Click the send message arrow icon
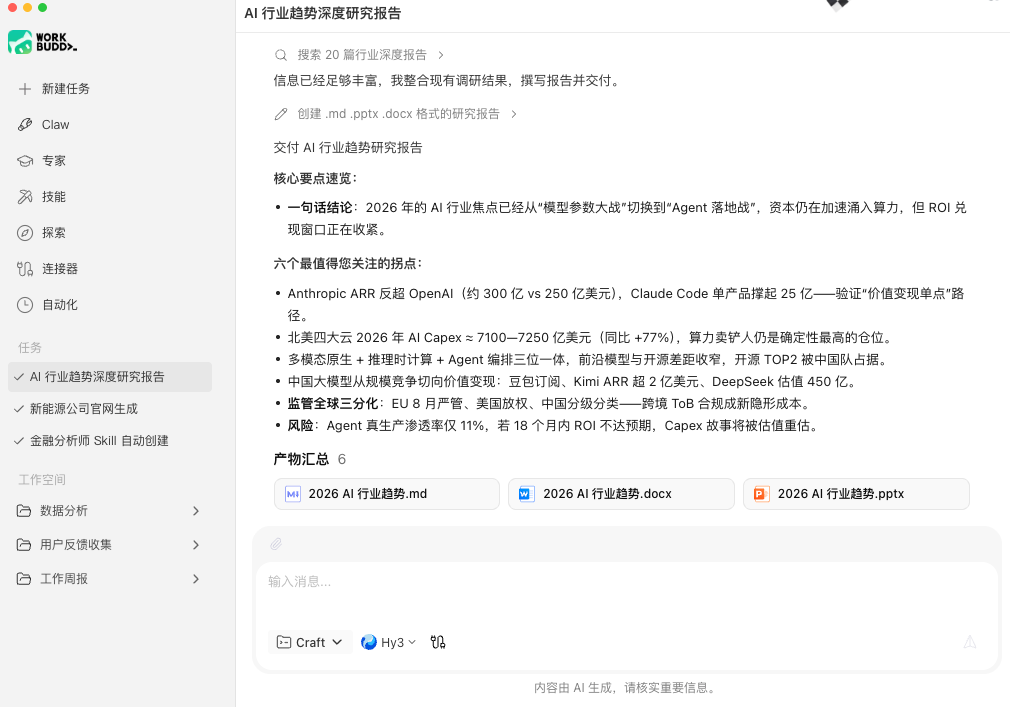Image resolution: width=1010 pixels, height=707 pixels. point(969,641)
